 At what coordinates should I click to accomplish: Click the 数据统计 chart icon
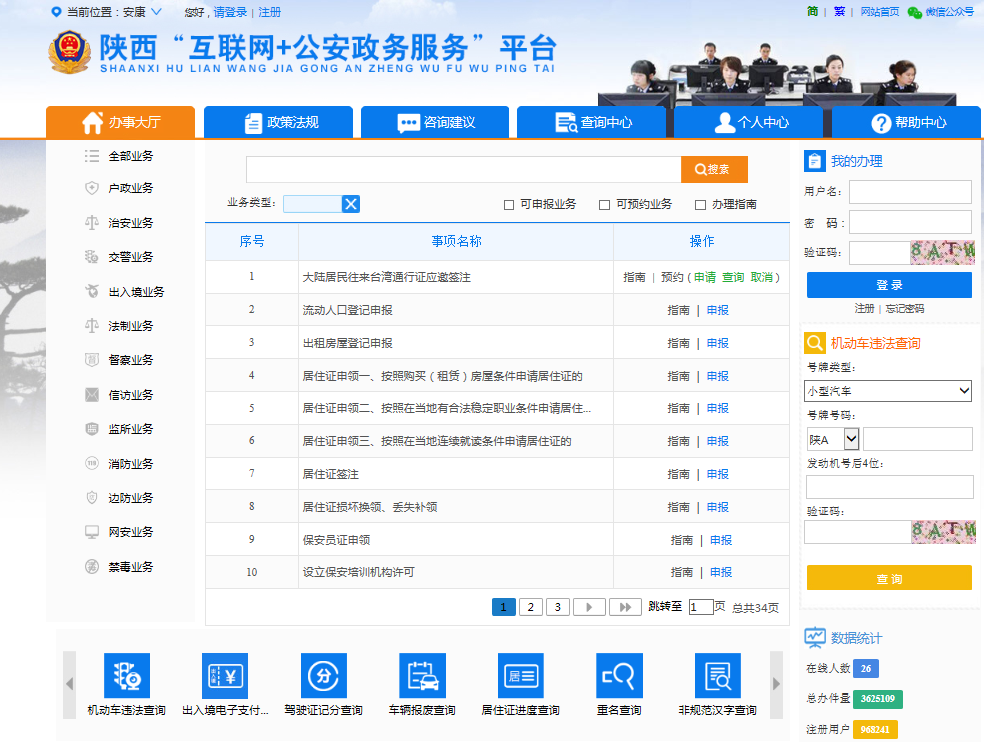click(x=815, y=638)
